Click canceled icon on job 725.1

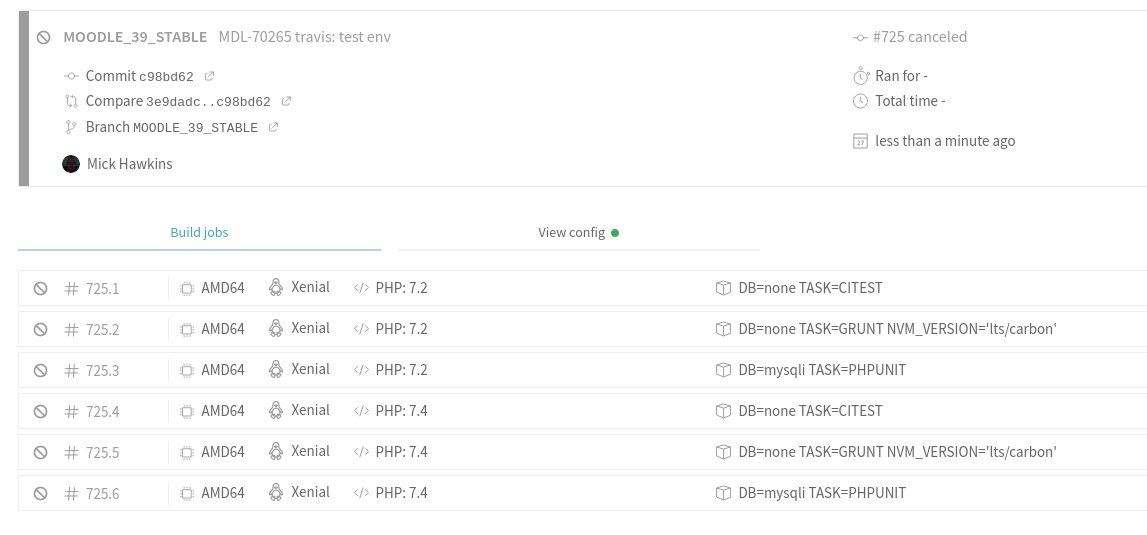[x=40, y=288]
